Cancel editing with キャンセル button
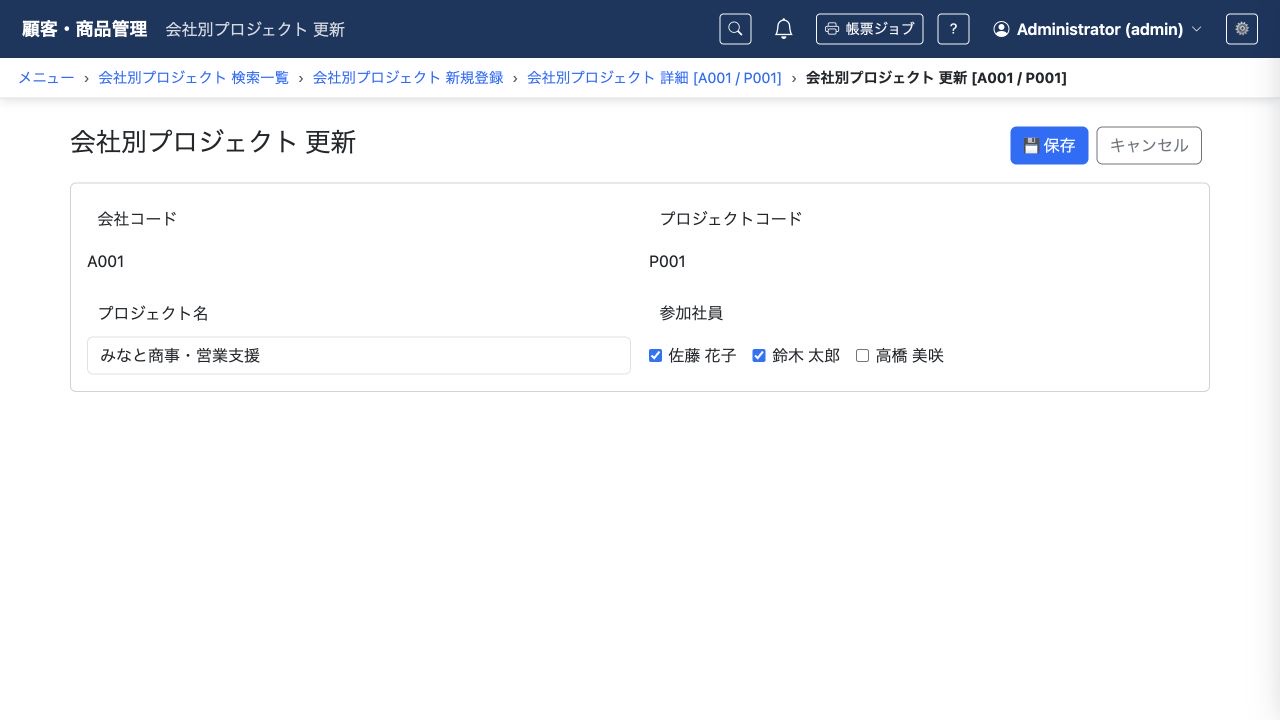Viewport: 1280px width, 720px height. tap(1149, 146)
